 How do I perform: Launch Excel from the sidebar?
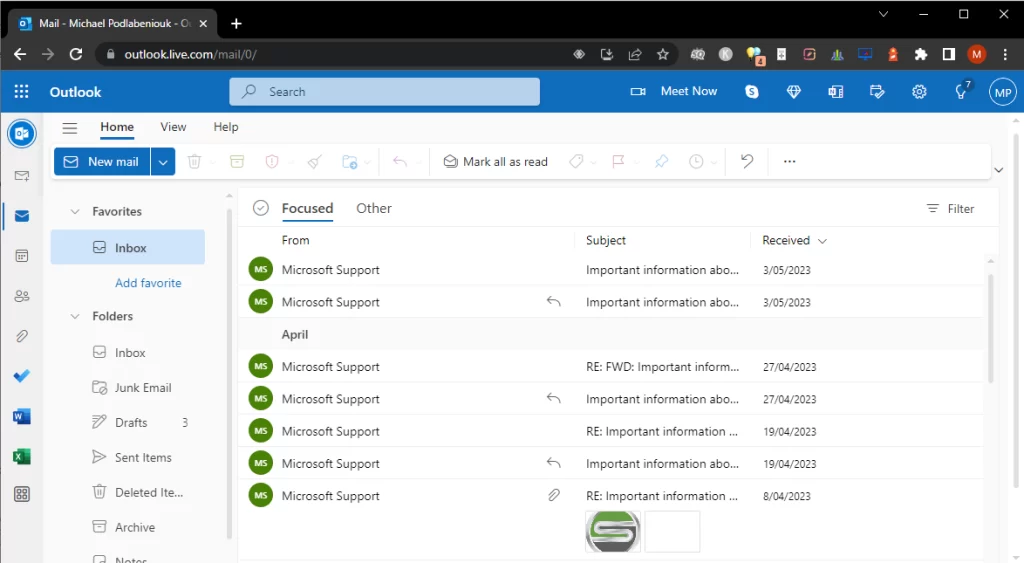coord(22,457)
